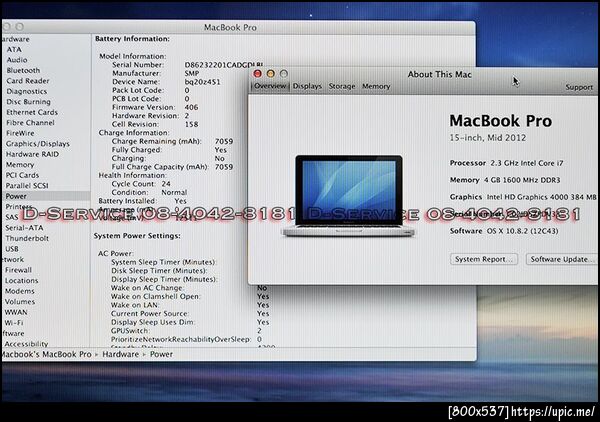Screen dimensions: 600x422
Task: Switch to Overview tab in About This Mac
Action: tap(270, 86)
